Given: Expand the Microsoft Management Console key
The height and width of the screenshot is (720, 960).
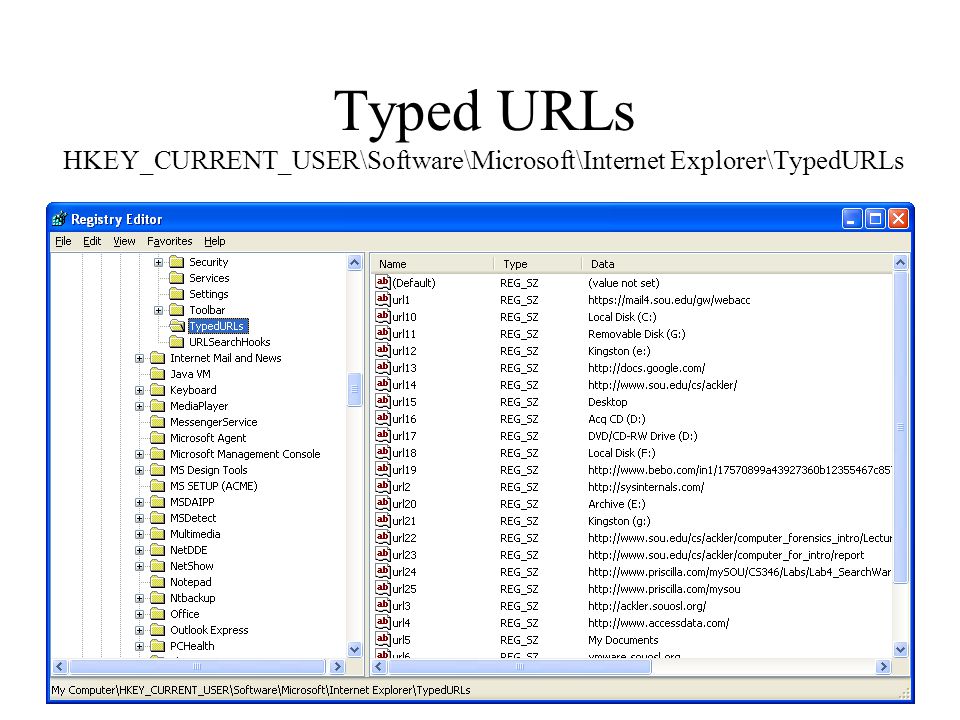Looking at the screenshot, I should [x=140, y=454].
